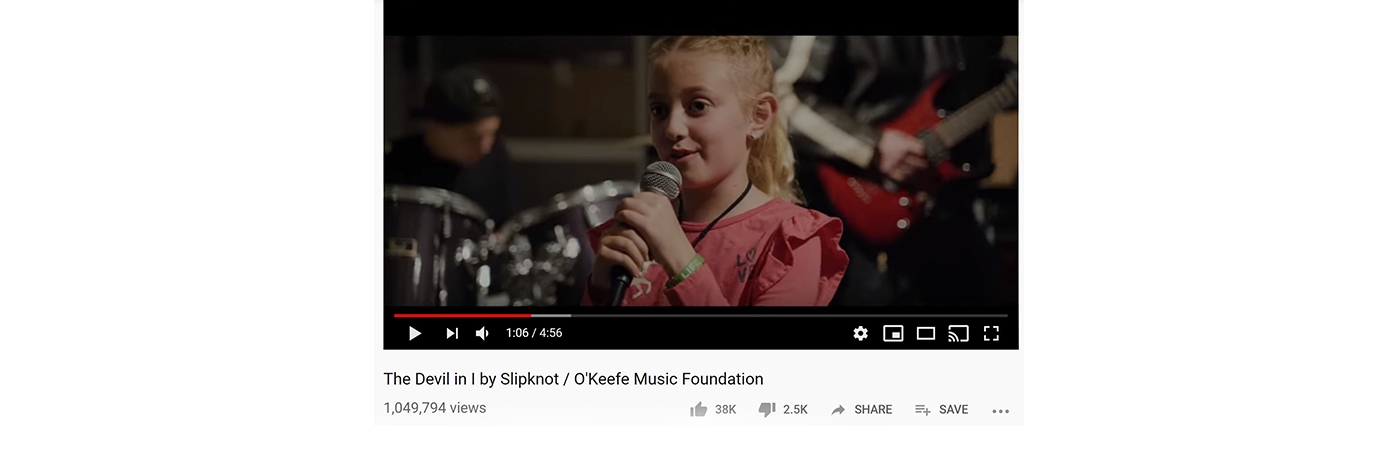Click the SHARE text label
Image resolution: width=1400 pixels, height=450 pixels.
(x=873, y=410)
